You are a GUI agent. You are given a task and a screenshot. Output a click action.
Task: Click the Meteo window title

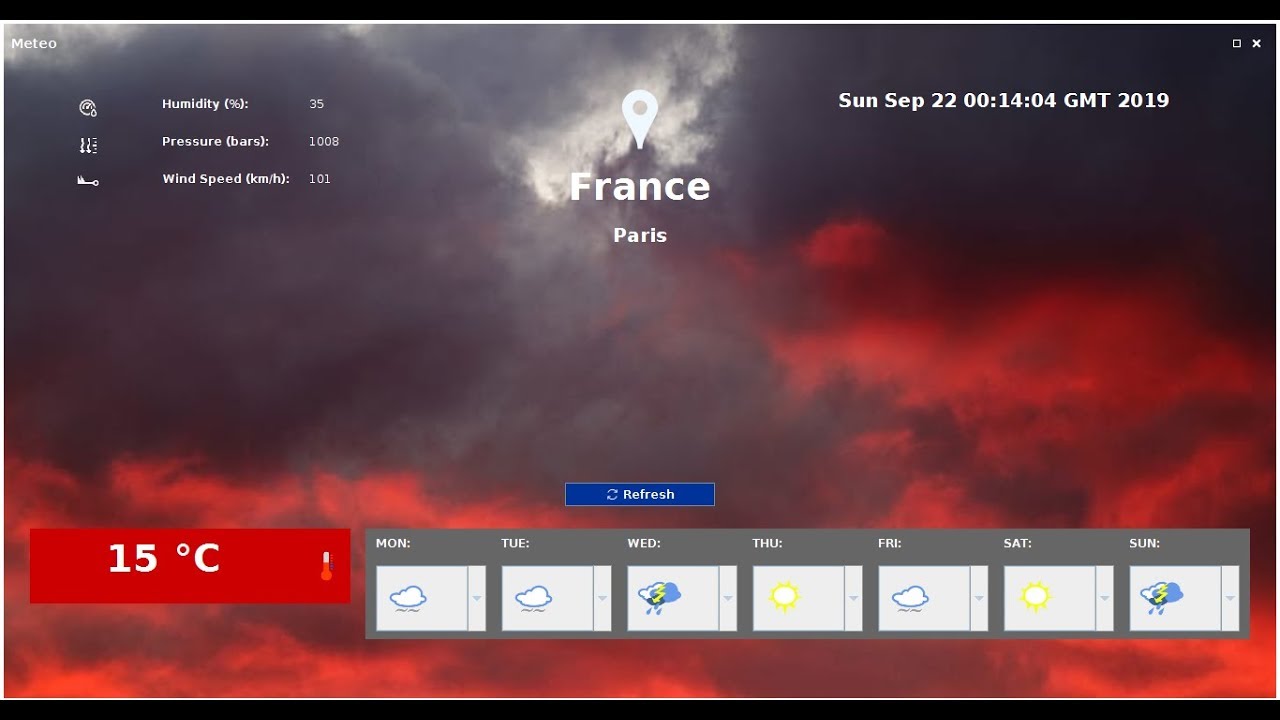tap(34, 43)
